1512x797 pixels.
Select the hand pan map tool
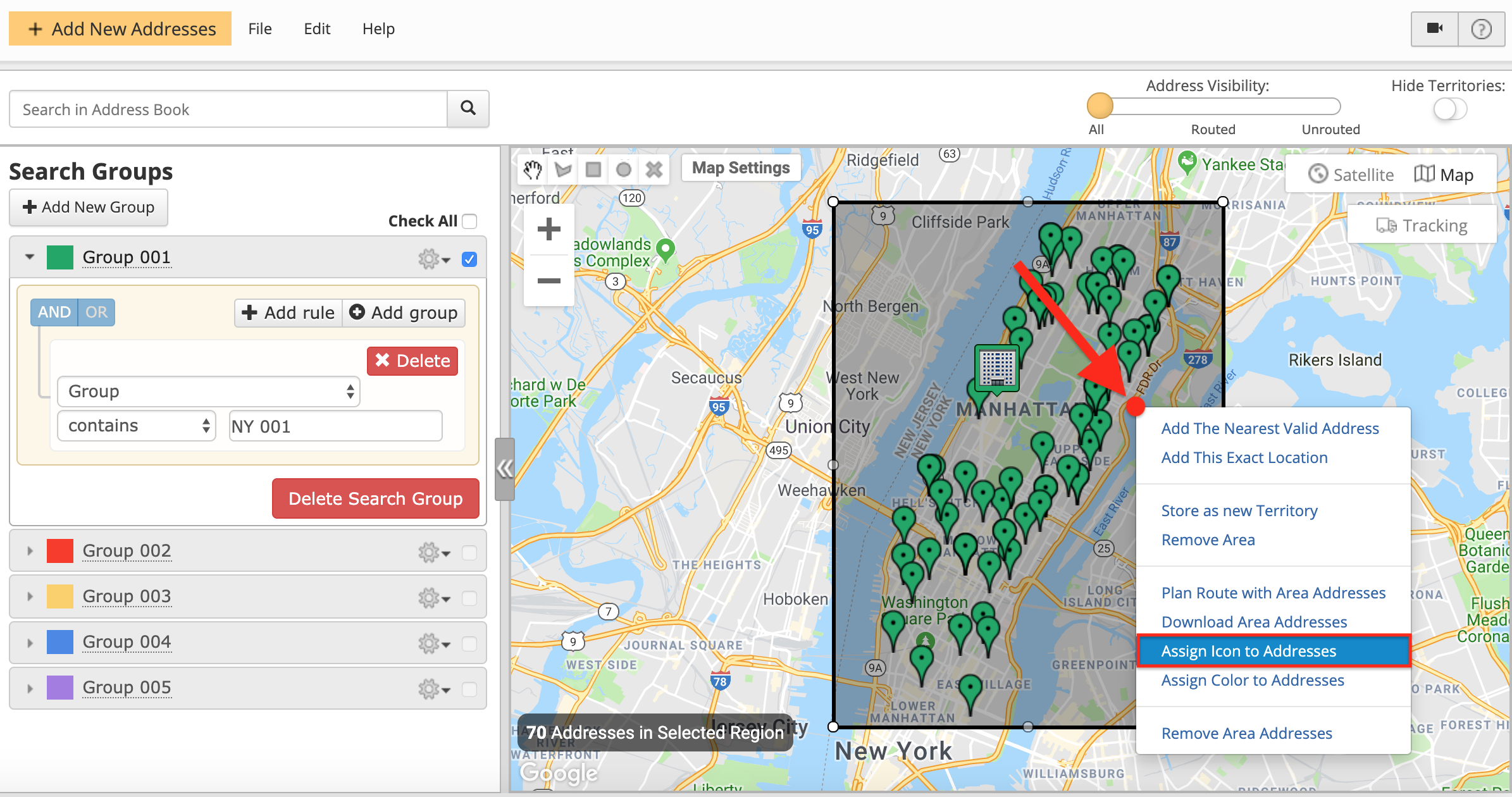[x=533, y=170]
